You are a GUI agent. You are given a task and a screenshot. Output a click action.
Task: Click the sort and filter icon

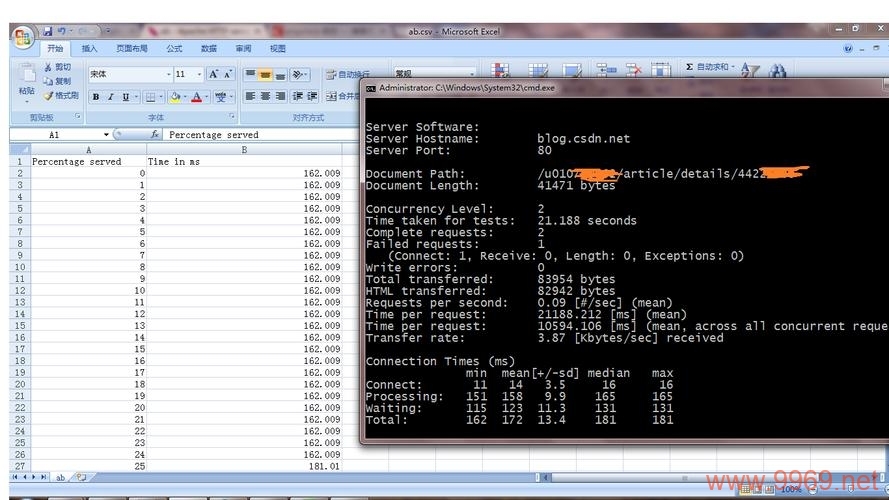point(750,70)
